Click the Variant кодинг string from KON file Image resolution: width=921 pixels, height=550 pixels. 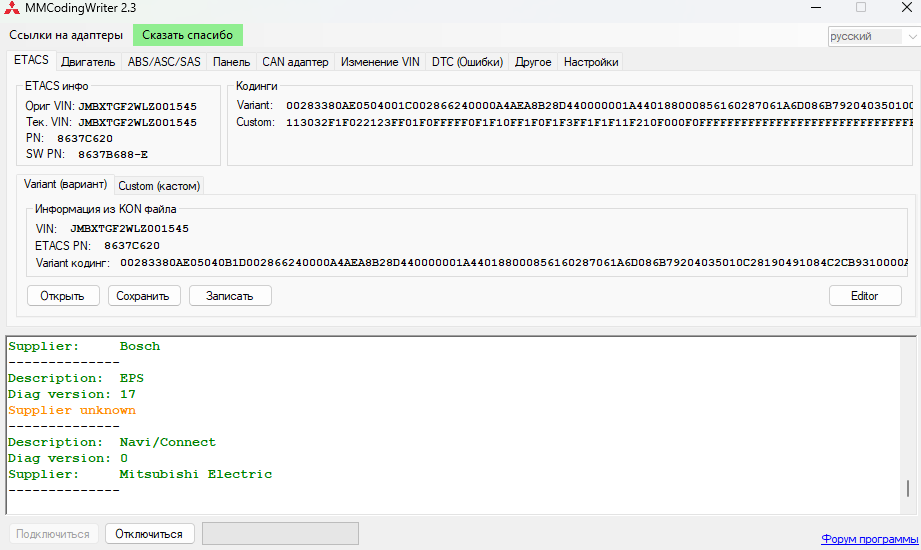pos(514,263)
